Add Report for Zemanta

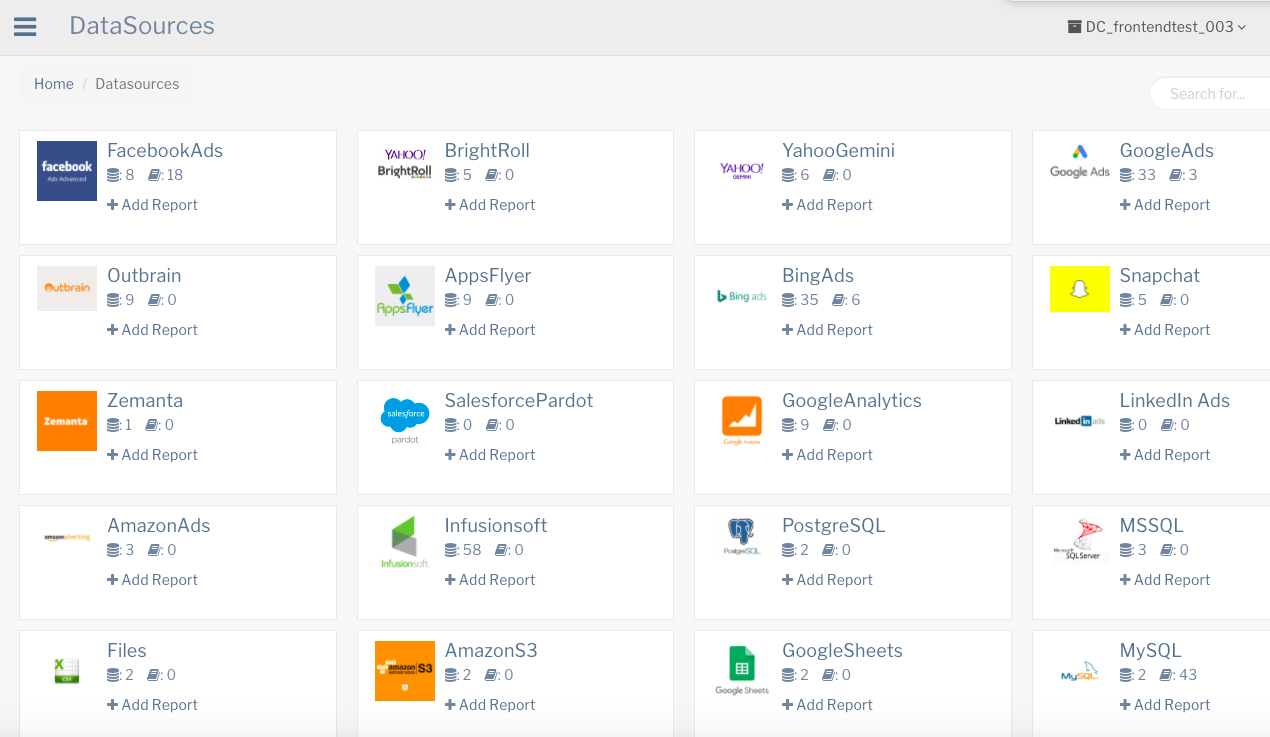click(152, 455)
